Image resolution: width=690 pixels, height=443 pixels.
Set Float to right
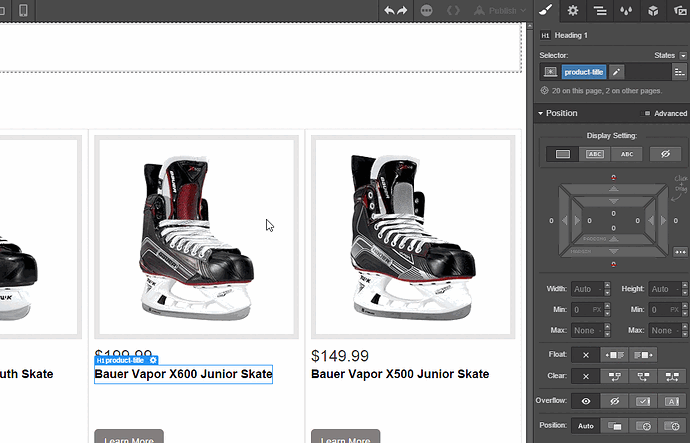tap(643, 355)
